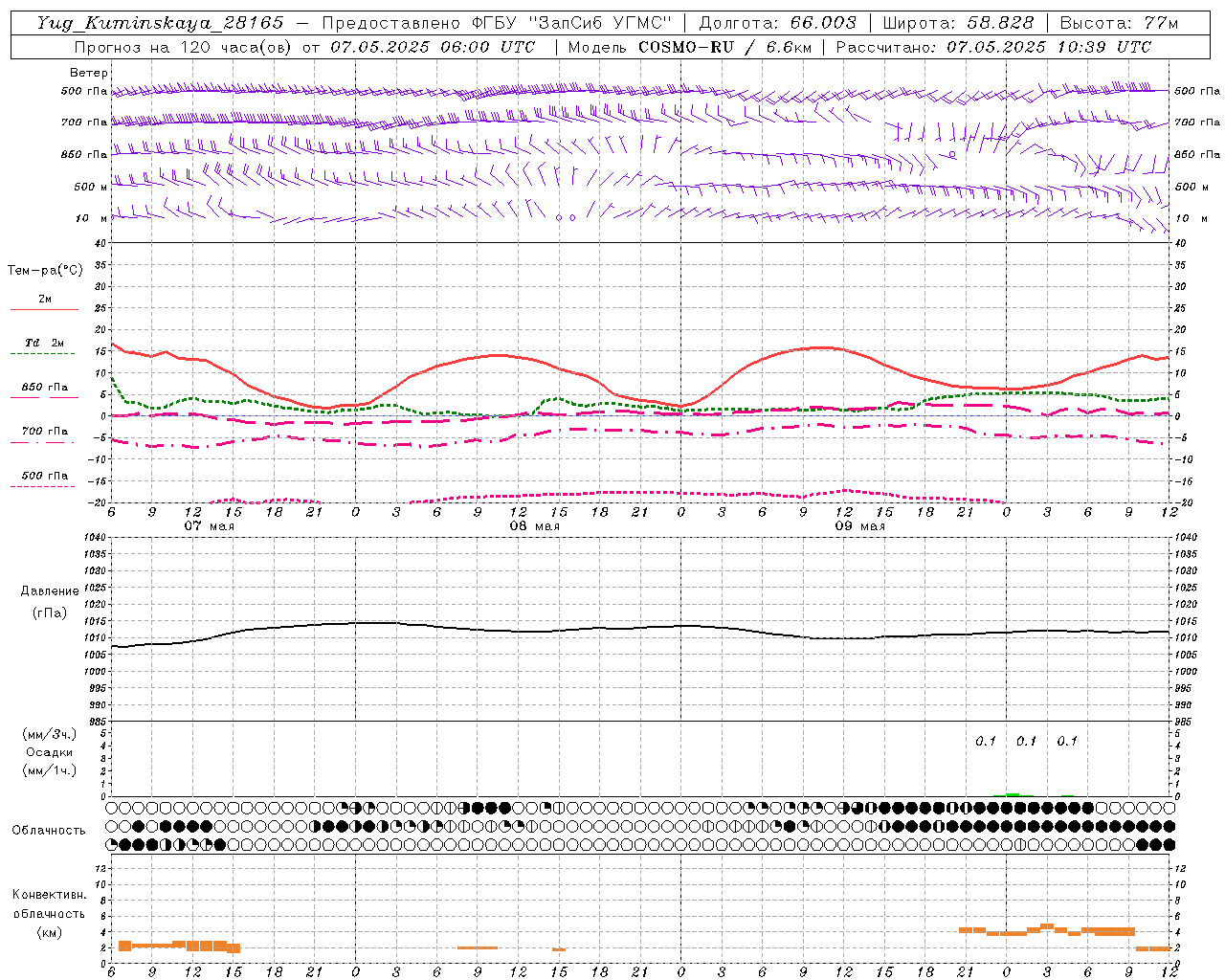Click the 'Td 2м' dew point legend entry
The width and height of the screenshot is (1225, 980).
(x=44, y=343)
